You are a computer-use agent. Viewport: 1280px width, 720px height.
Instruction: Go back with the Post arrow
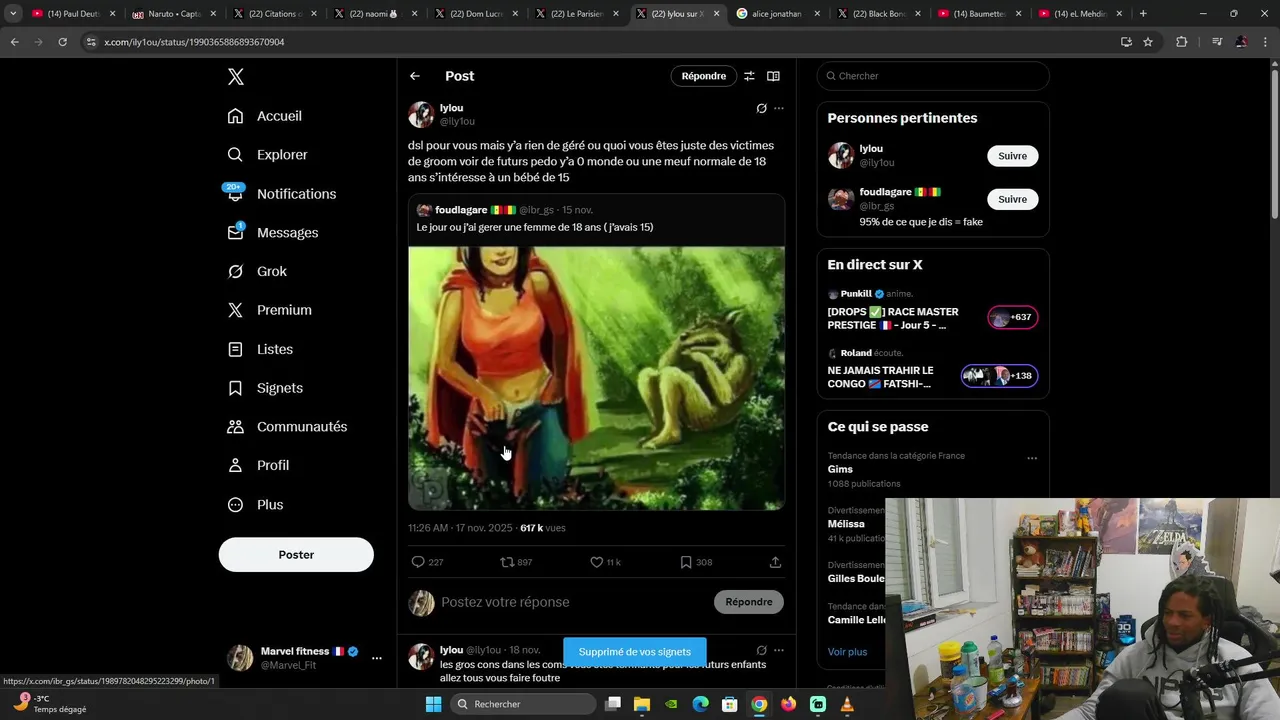(415, 76)
